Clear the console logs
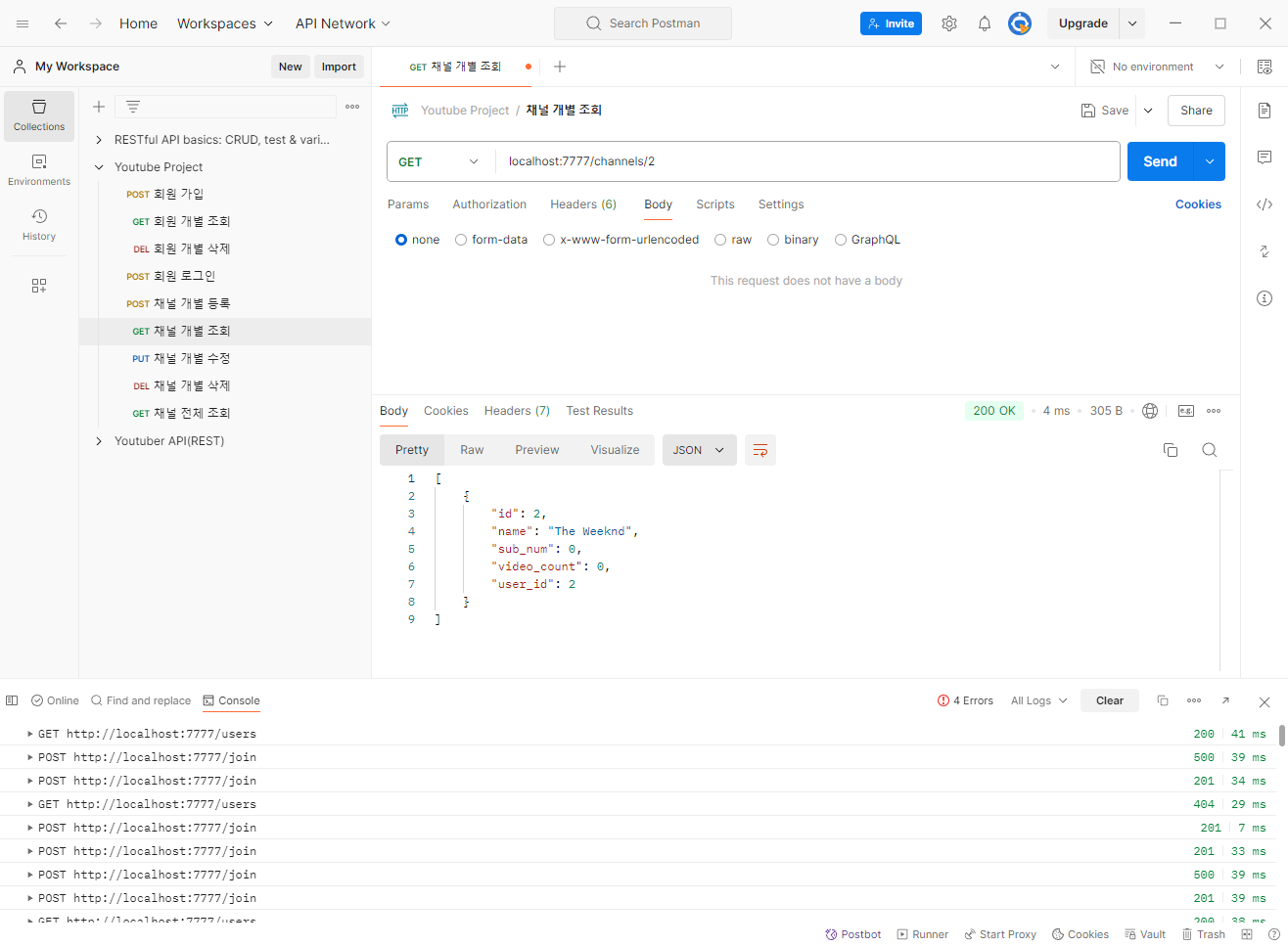Viewport: 1288px width, 946px height. 1110,700
